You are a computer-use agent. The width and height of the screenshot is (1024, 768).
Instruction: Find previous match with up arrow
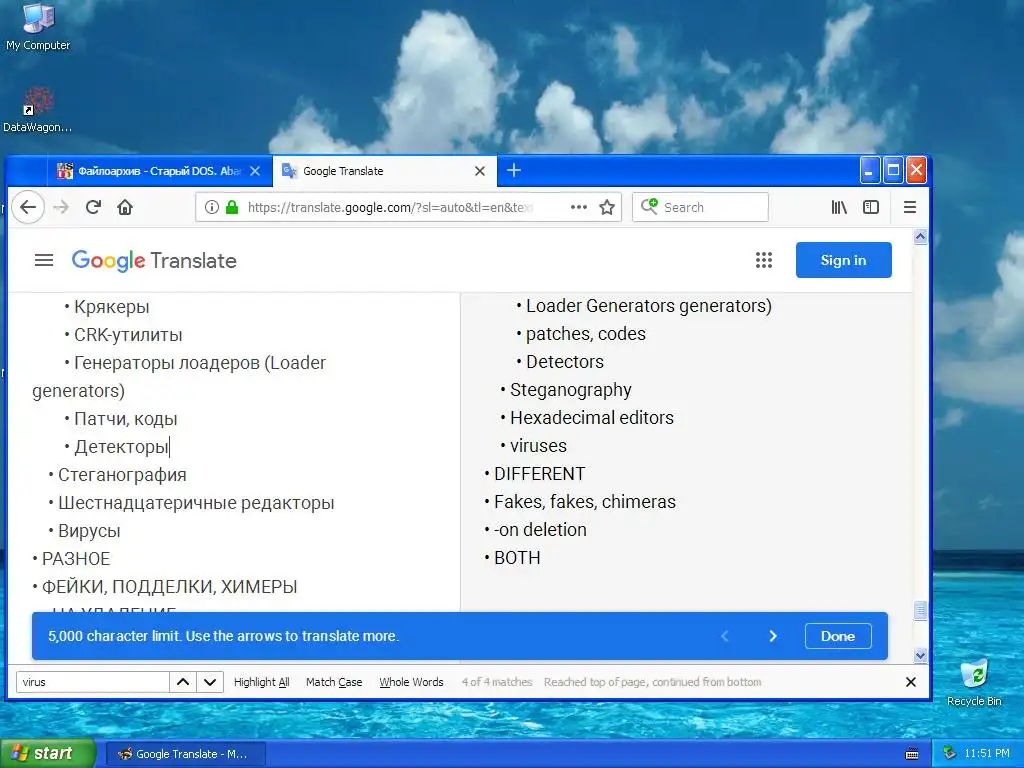183,682
